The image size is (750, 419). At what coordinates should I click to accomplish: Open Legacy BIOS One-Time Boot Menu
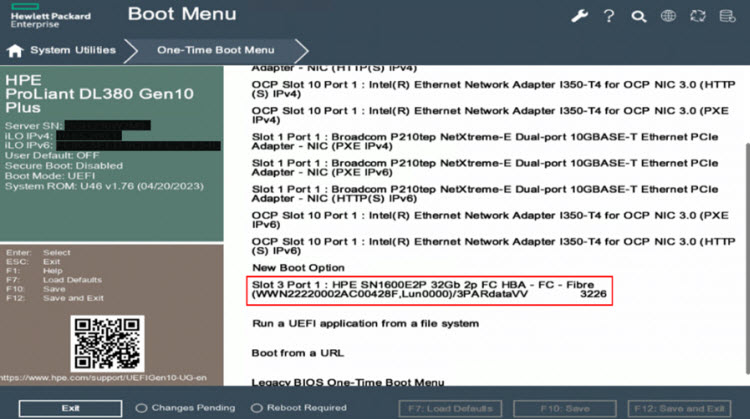347,382
